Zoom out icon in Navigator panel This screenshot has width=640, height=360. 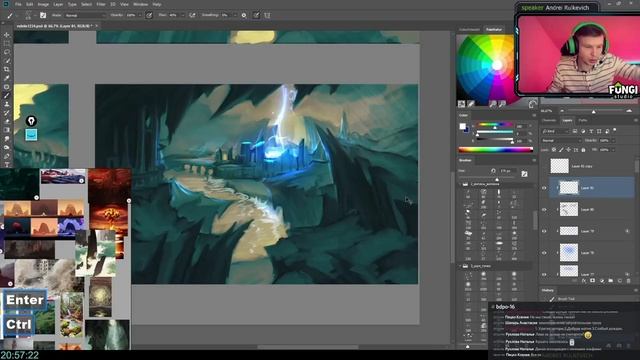coord(562,111)
